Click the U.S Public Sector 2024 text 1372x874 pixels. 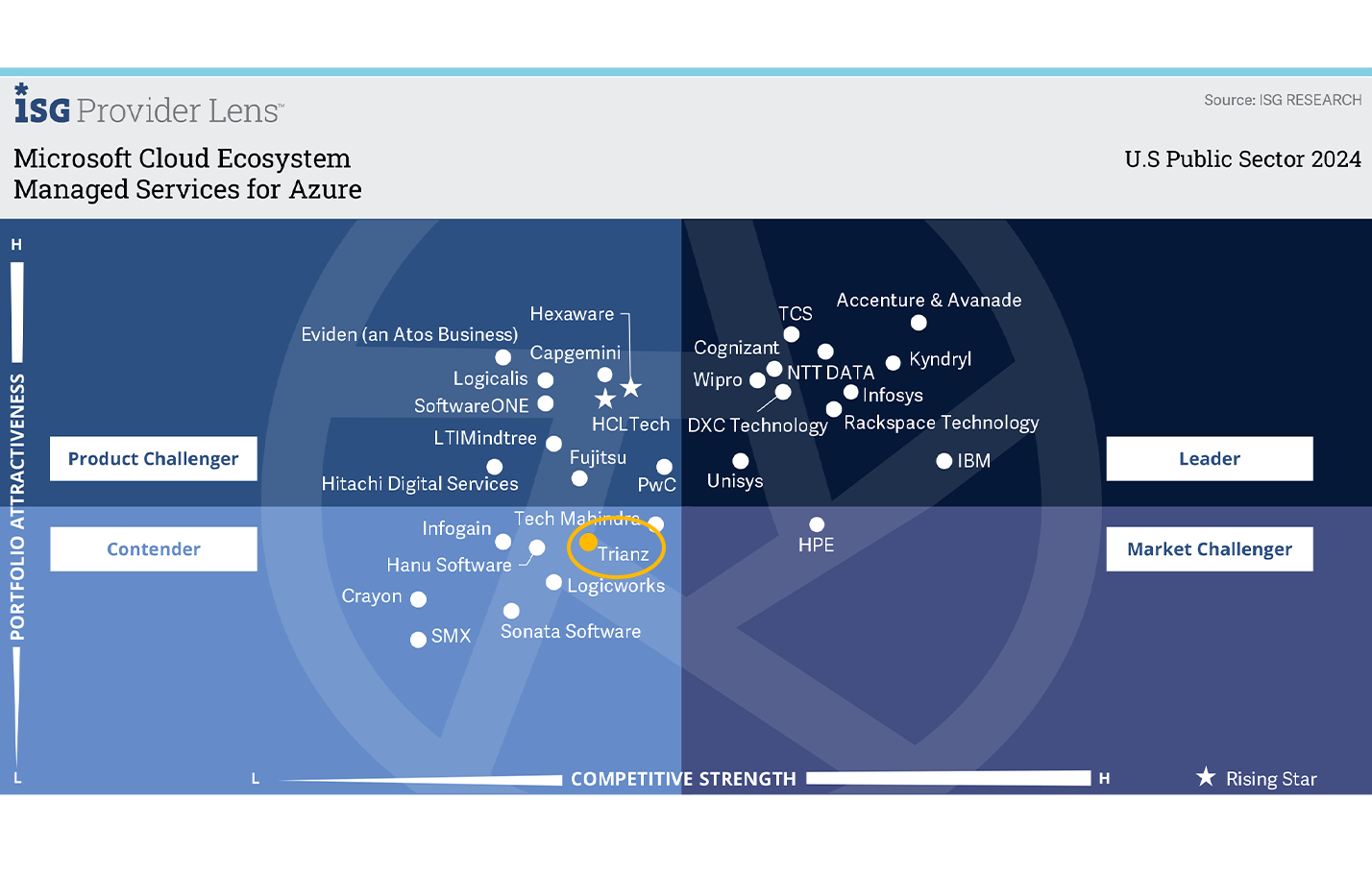1242,159
